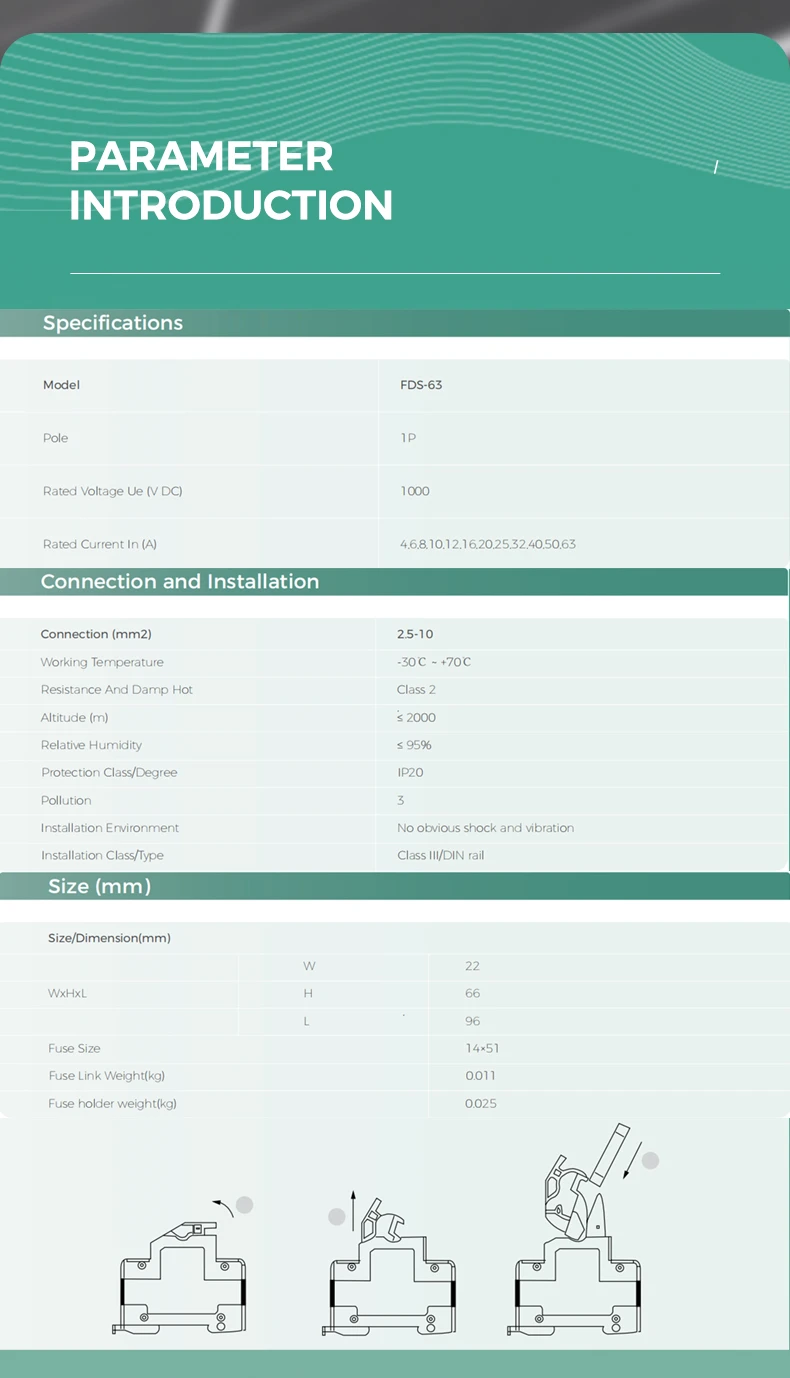Click the Altitude (m) label
The height and width of the screenshot is (1378, 790).
pos(75,718)
